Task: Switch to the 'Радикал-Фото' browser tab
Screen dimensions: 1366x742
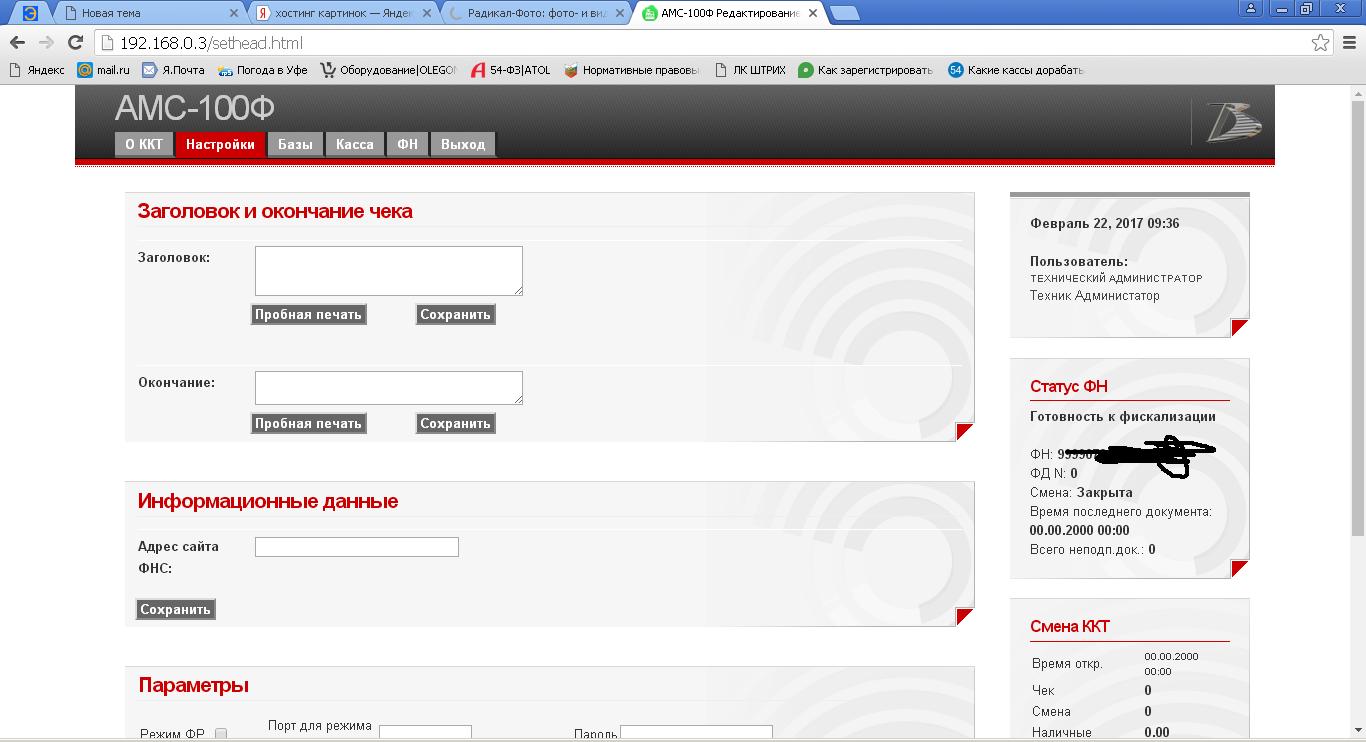Action: 536,13
